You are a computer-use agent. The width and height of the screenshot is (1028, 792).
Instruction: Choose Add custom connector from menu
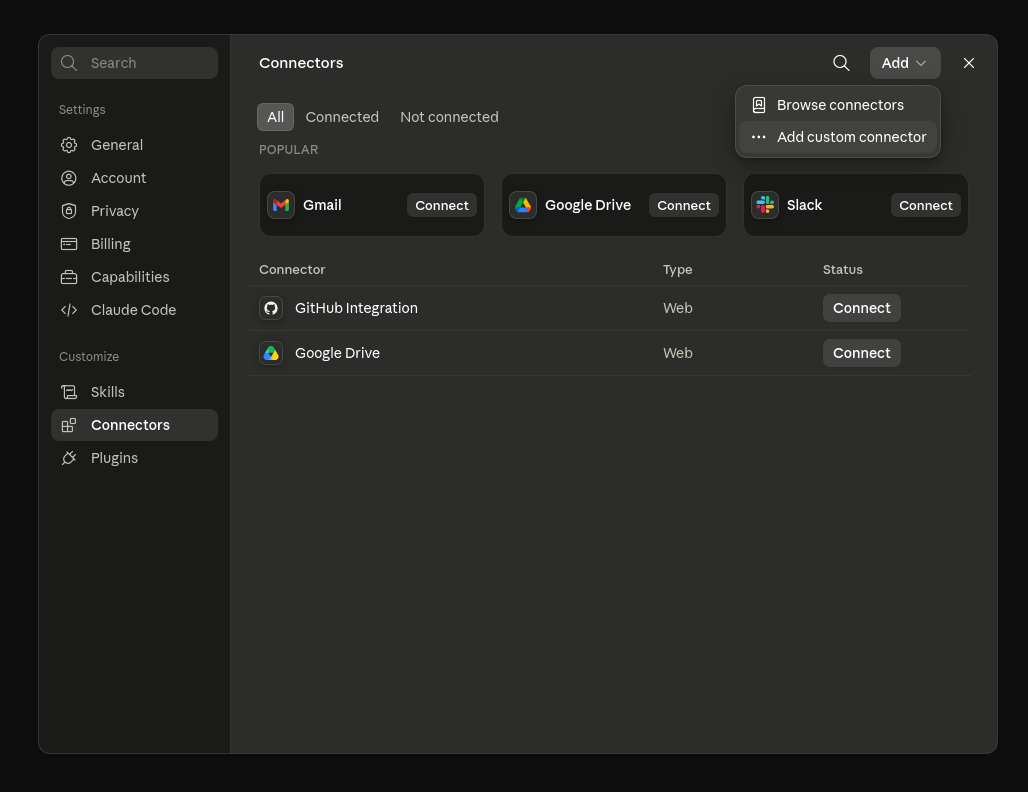click(837, 137)
